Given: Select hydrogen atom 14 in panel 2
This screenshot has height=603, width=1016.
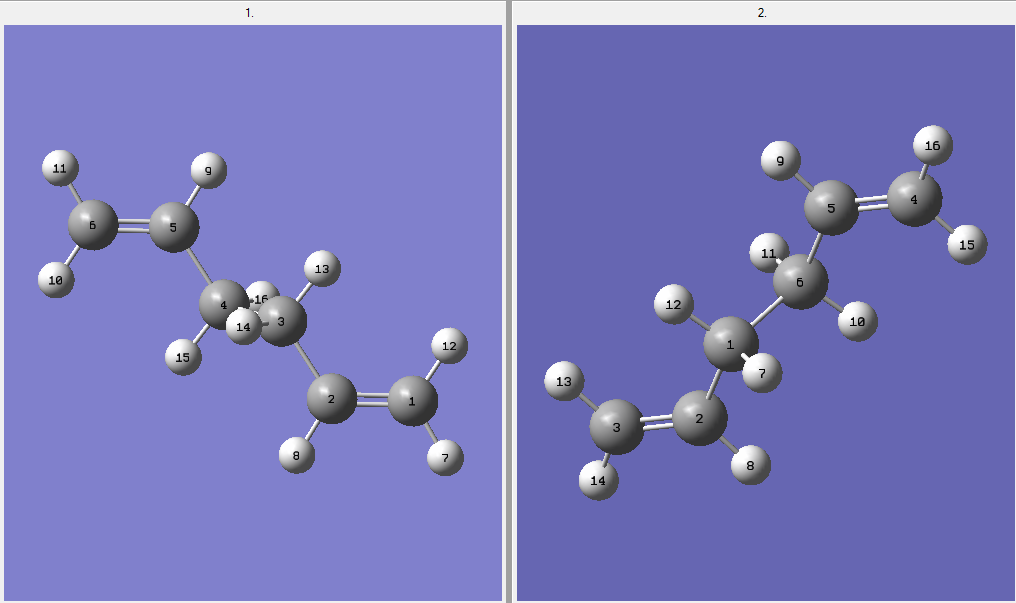Looking at the screenshot, I should 598,481.
